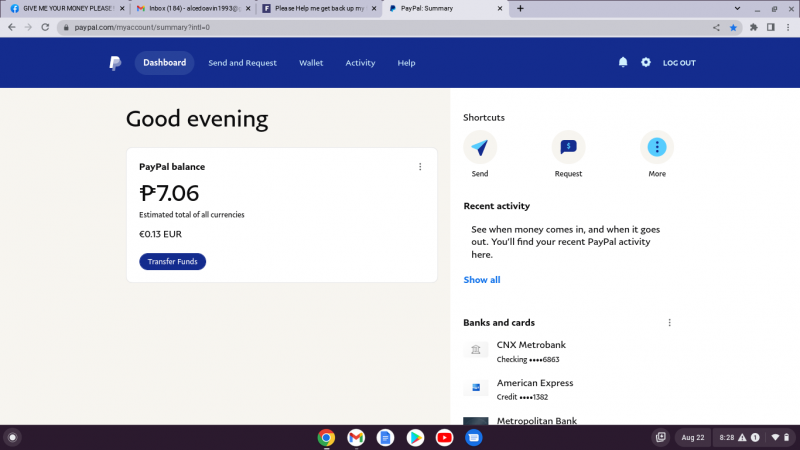This screenshot has height=450, width=800.
Task: Go back in the browser
Action: 12,28
